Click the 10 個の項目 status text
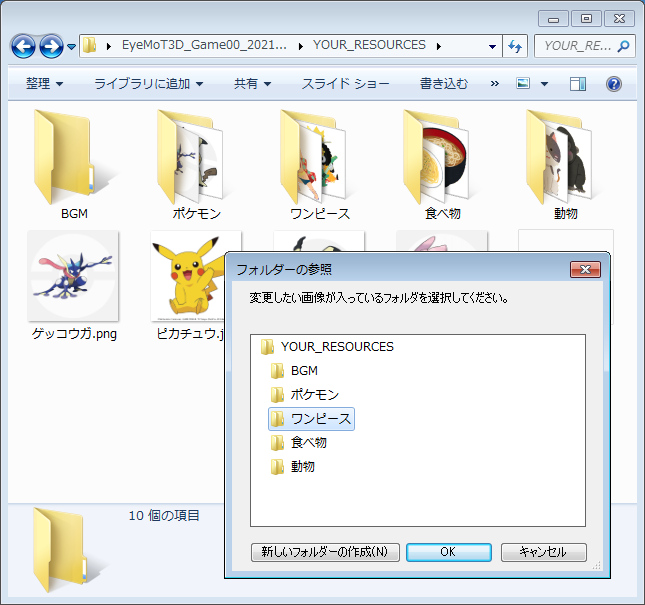 coord(164,515)
